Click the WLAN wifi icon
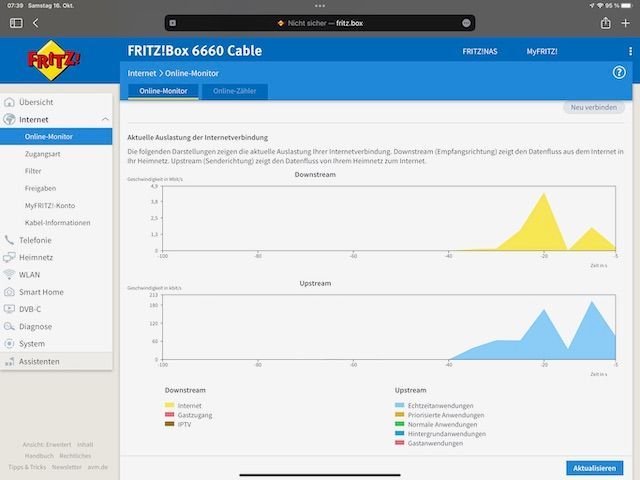 tap(9, 274)
